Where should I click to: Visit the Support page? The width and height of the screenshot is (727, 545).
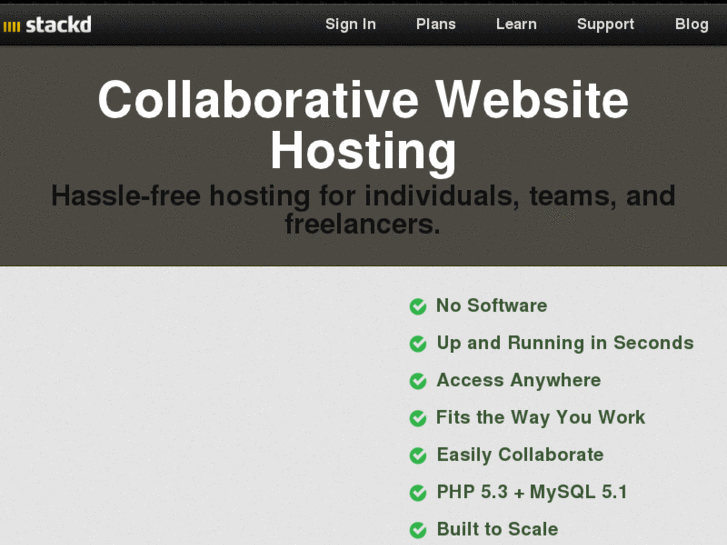(x=605, y=24)
